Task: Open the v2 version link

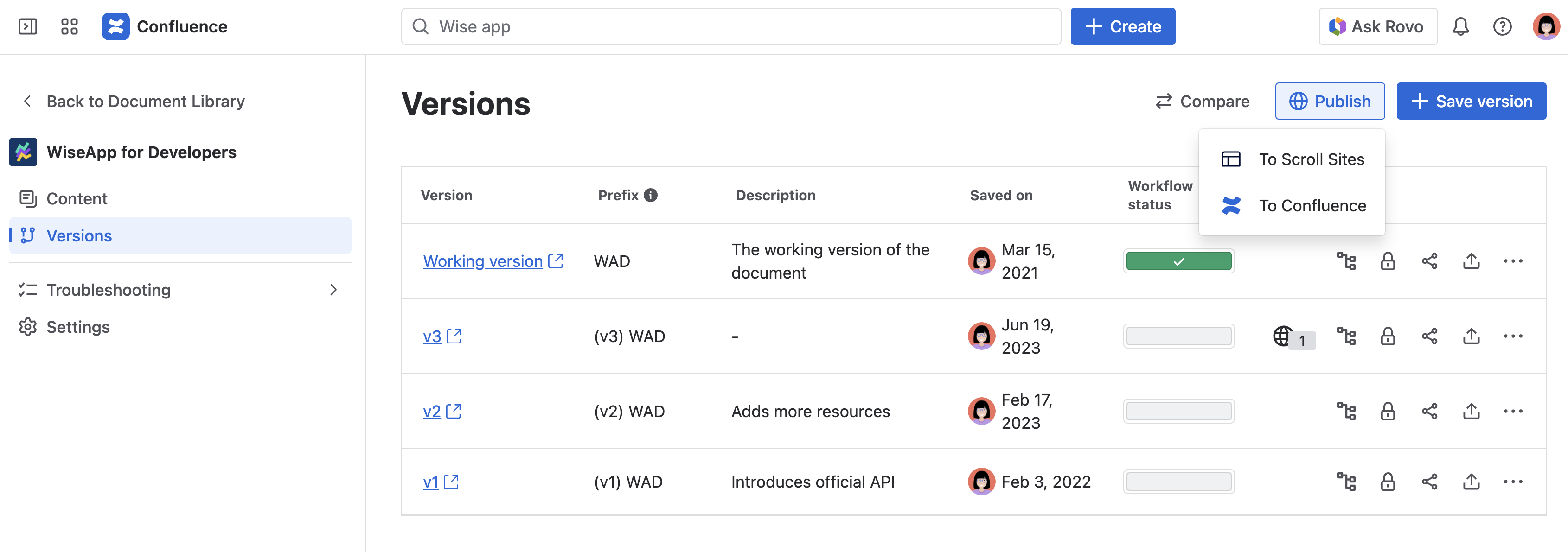Action: (432, 411)
